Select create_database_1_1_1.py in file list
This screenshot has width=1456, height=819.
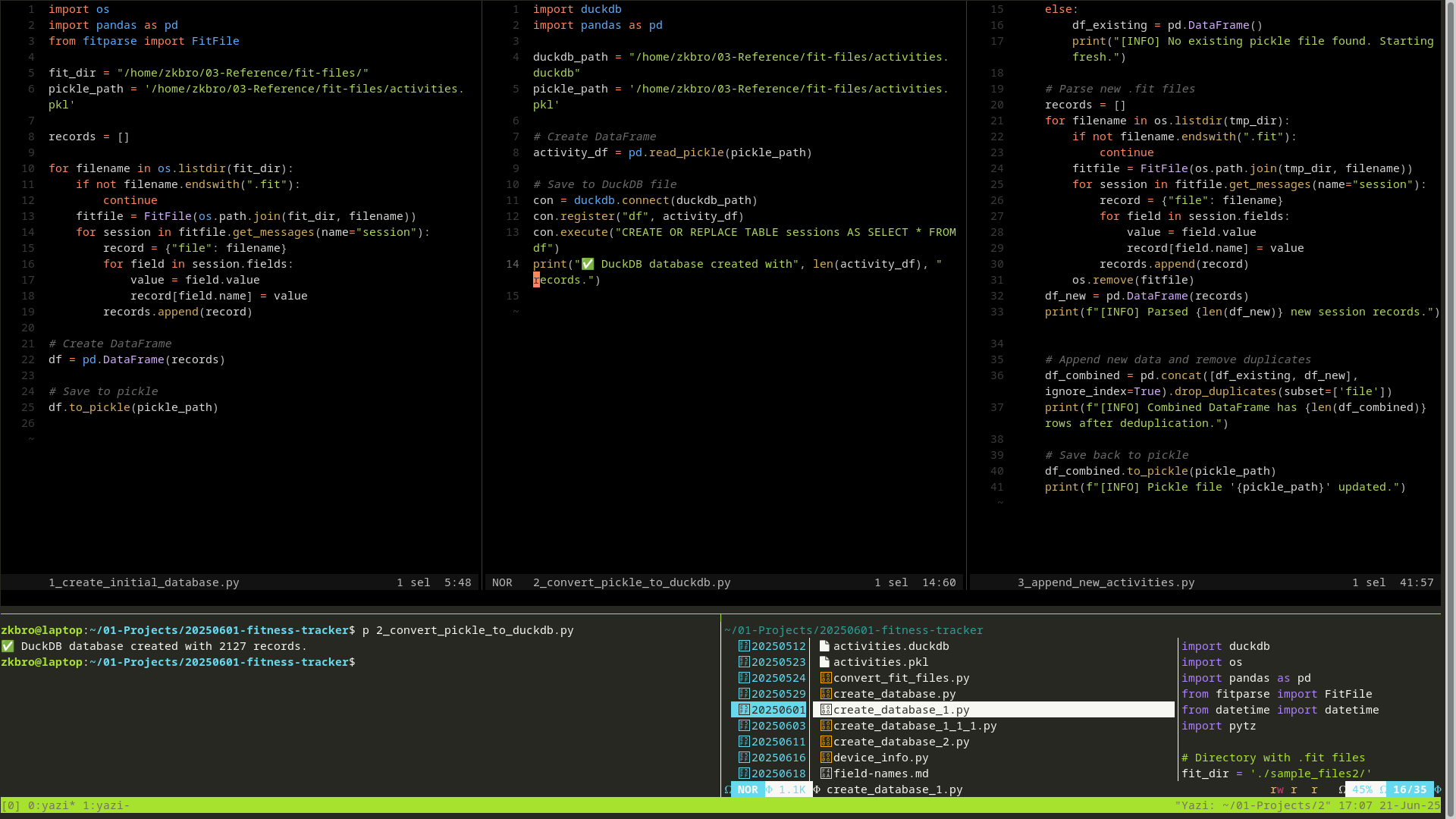coord(915,726)
